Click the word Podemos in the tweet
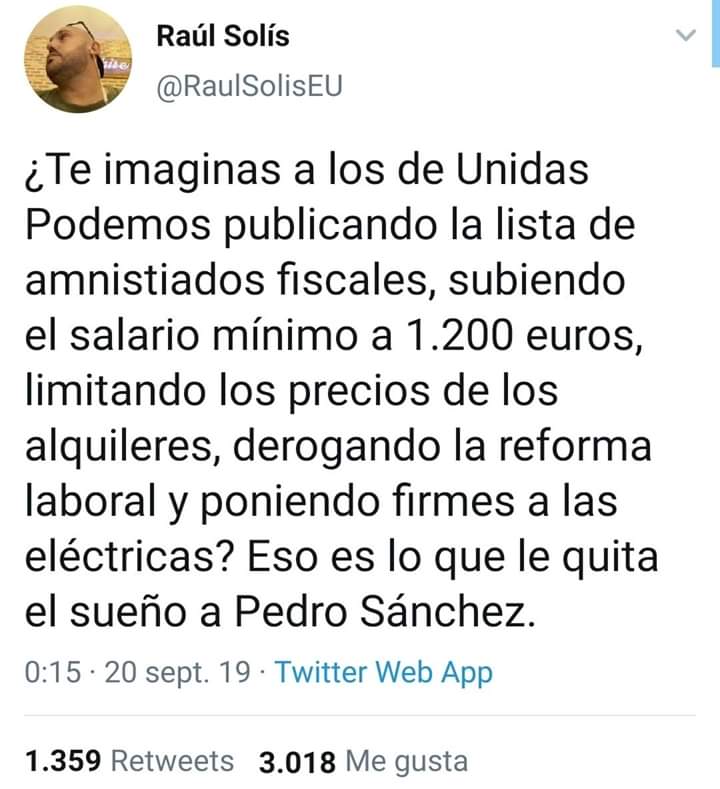The height and width of the screenshot is (789, 720). click(x=118, y=224)
